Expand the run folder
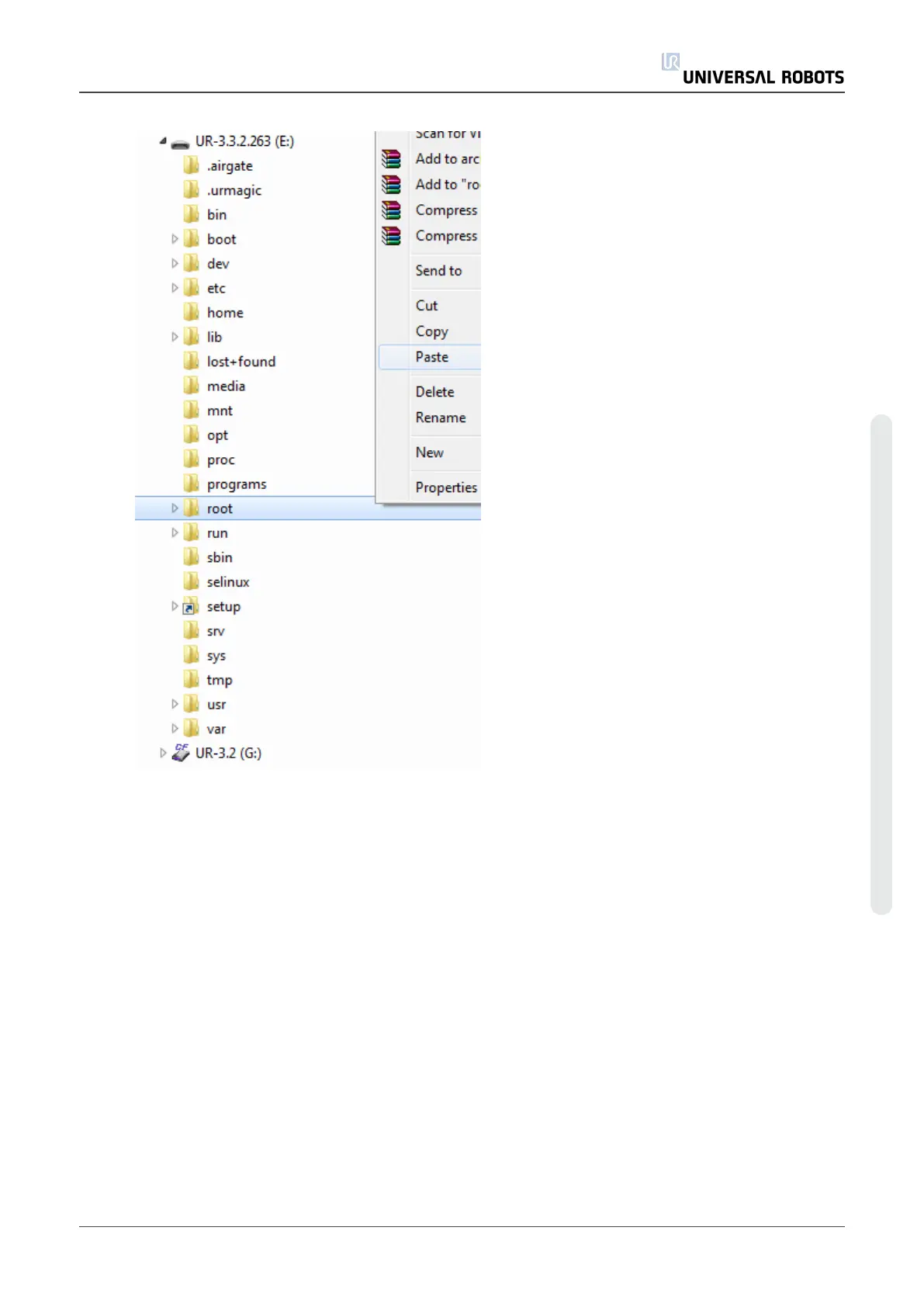This screenshot has height=1307, width=924. pos(175,532)
